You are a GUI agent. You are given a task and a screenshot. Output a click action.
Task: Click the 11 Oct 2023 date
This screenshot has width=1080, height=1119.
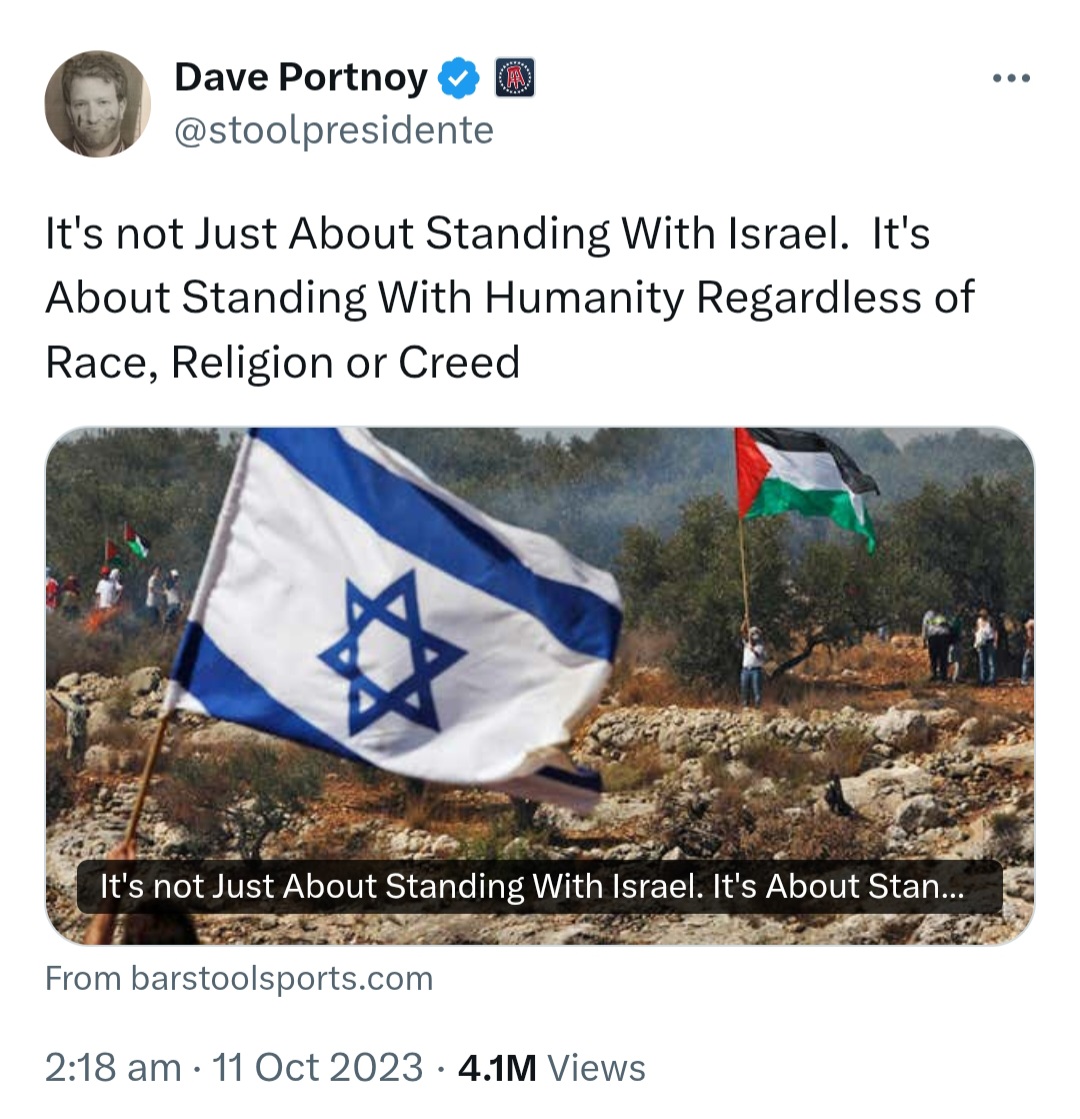pyautogui.click(x=318, y=1068)
